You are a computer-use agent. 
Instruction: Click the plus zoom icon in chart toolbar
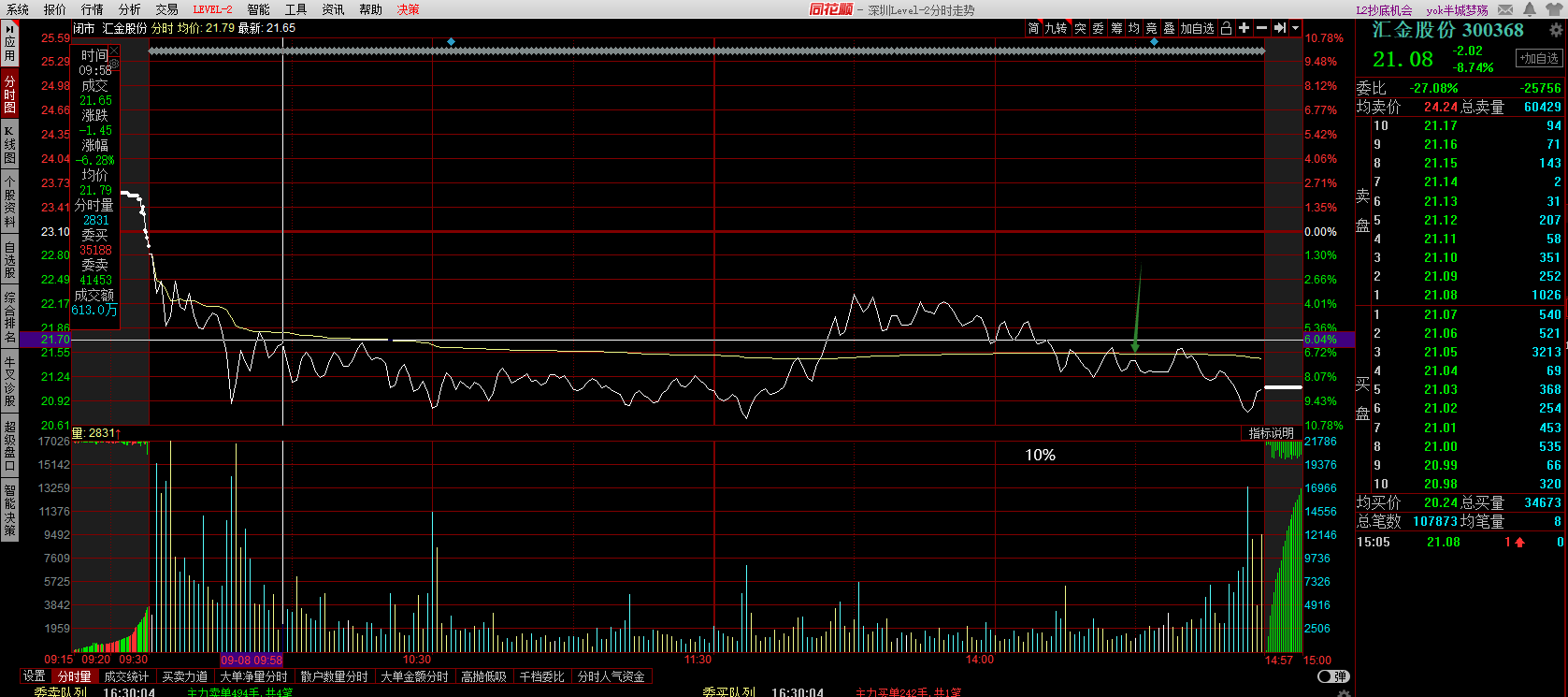(1244, 28)
